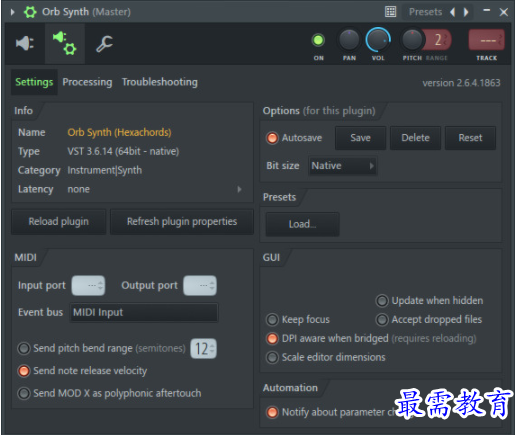Open the plugin menu arrow beside Orb Synth
The width and height of the screenshot is (519, 435).
(13, 12)
